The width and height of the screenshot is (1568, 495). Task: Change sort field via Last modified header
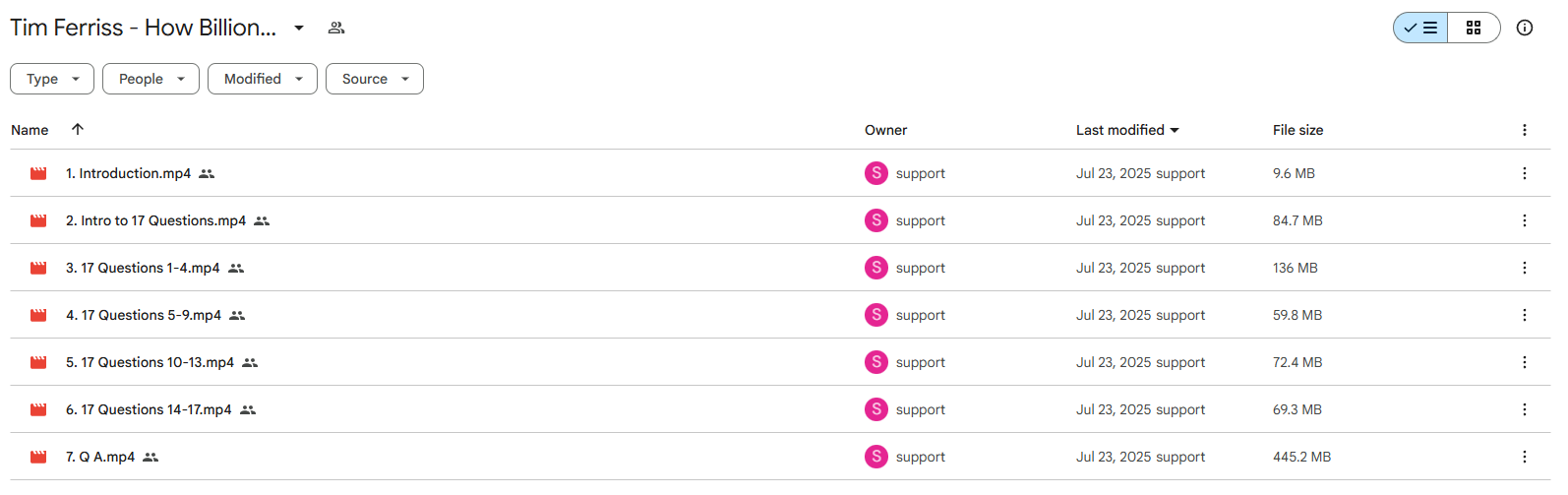[1127, 130]
